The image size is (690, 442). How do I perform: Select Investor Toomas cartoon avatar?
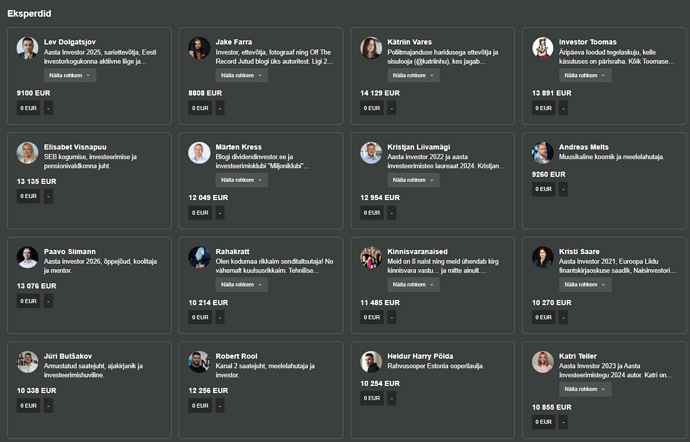pyautogui.click(x=543, y=48)
